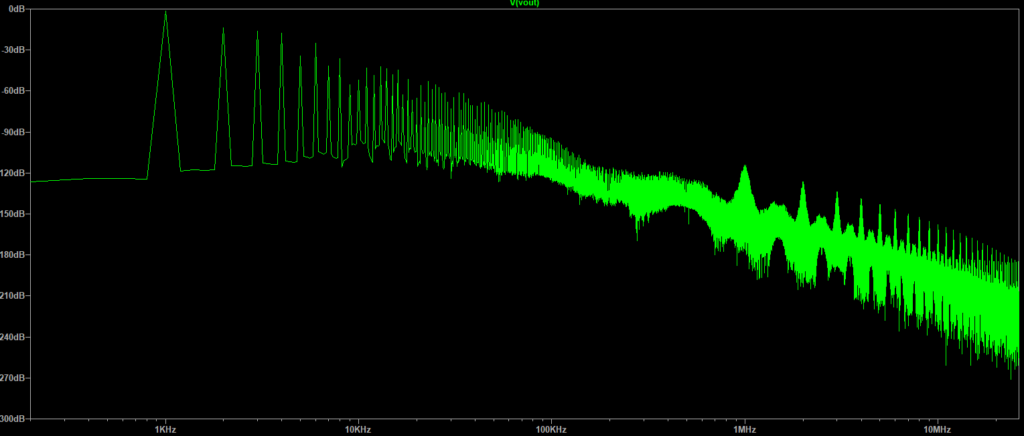Click the spectral peak above the 1MHz mark
Image resolution: width=1024 pixels, height=436 pixels.
[744, 168]
